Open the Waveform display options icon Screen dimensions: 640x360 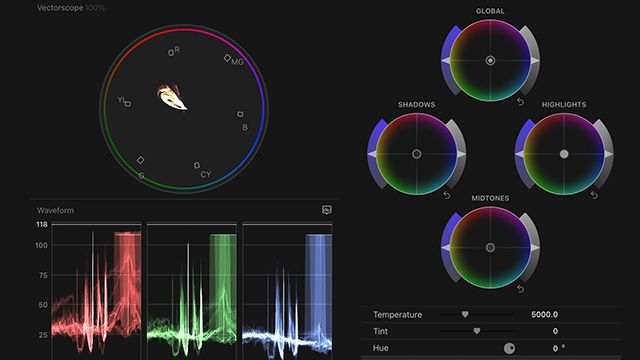(327, 210)
